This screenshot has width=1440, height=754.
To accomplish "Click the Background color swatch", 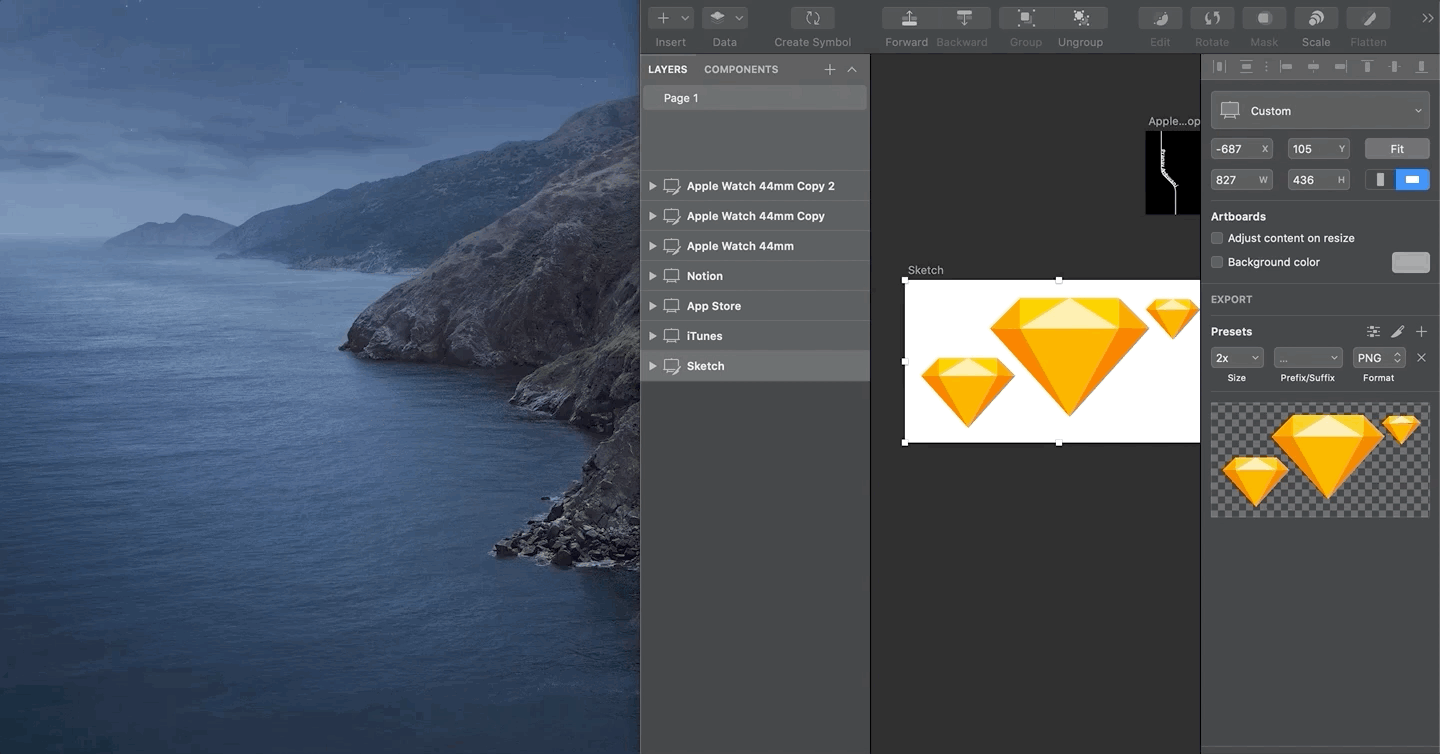I will coord(1410,262).
